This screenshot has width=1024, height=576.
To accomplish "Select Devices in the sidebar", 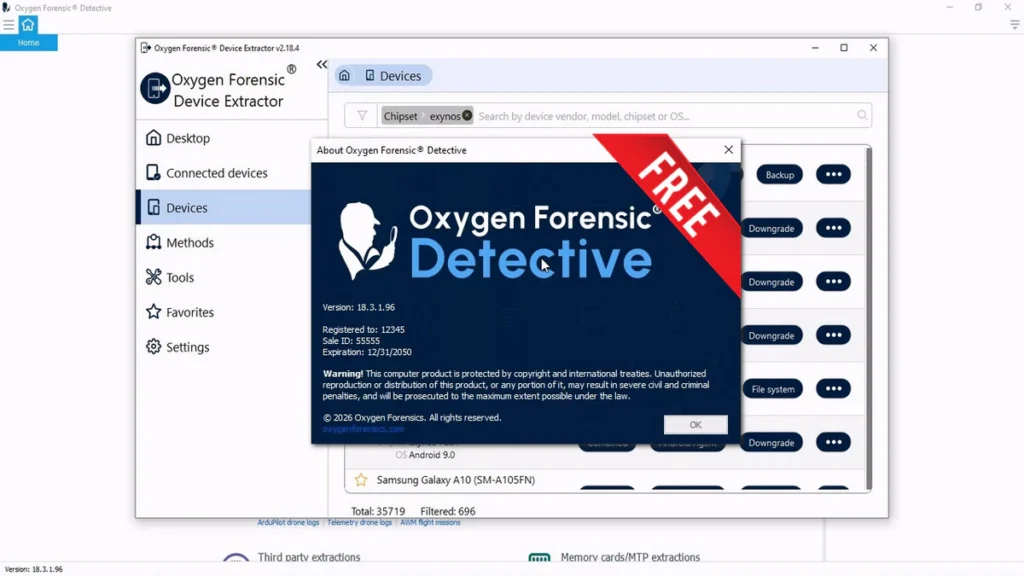I will (x=224, y=208).
